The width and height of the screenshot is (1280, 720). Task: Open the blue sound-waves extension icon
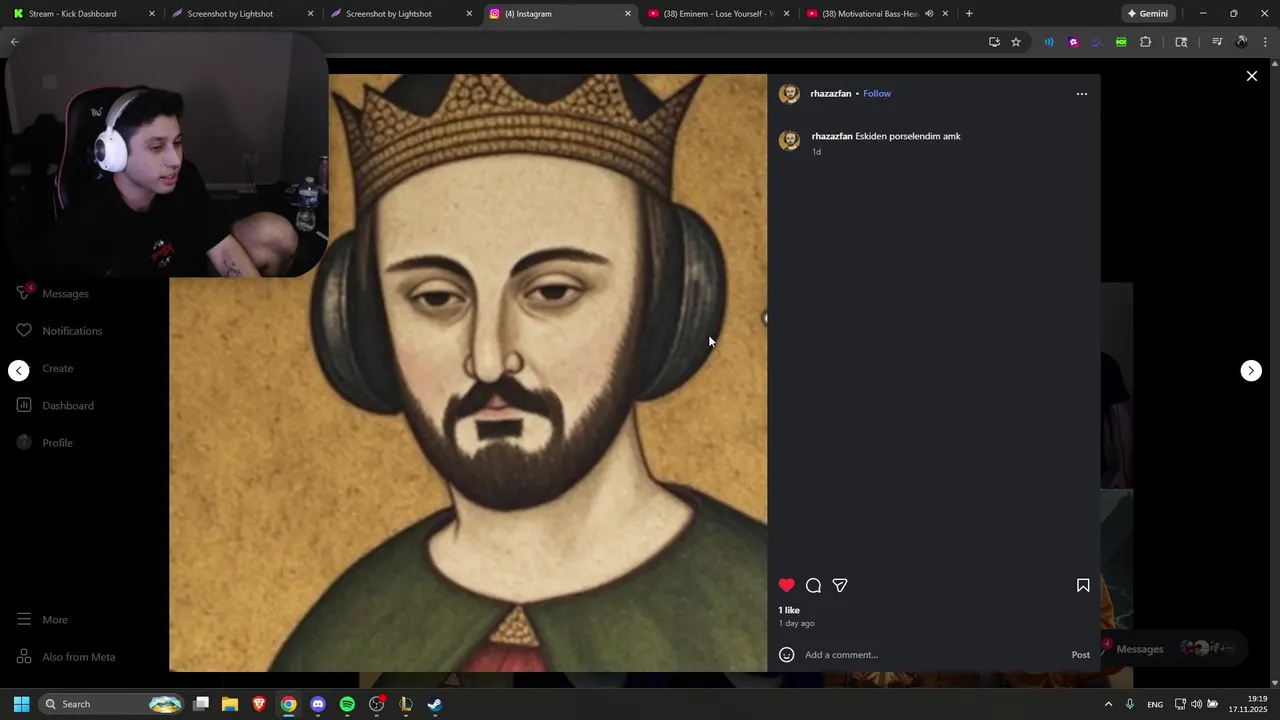tap(1049, 42)
